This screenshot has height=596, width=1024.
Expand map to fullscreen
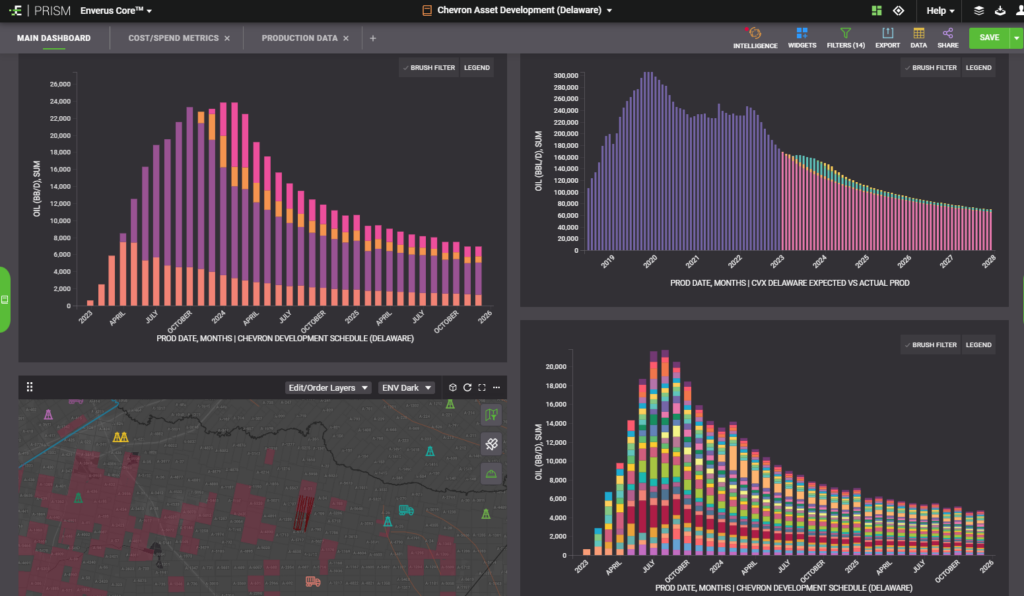tap(482, 387)
